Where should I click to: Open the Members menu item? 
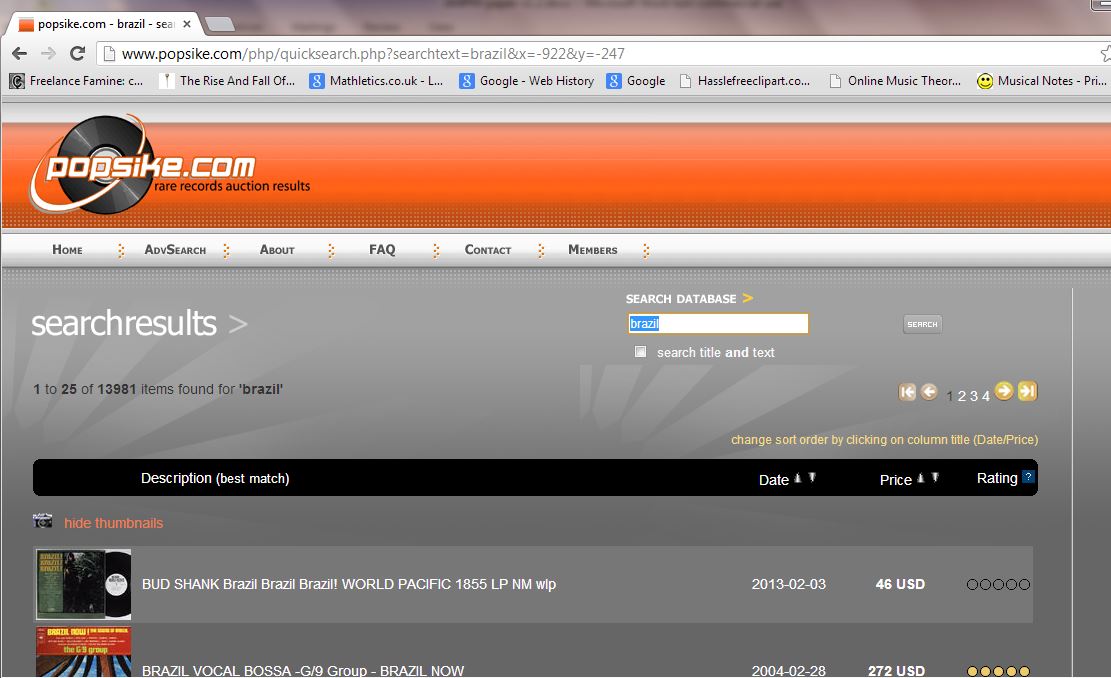pos(592,249)
